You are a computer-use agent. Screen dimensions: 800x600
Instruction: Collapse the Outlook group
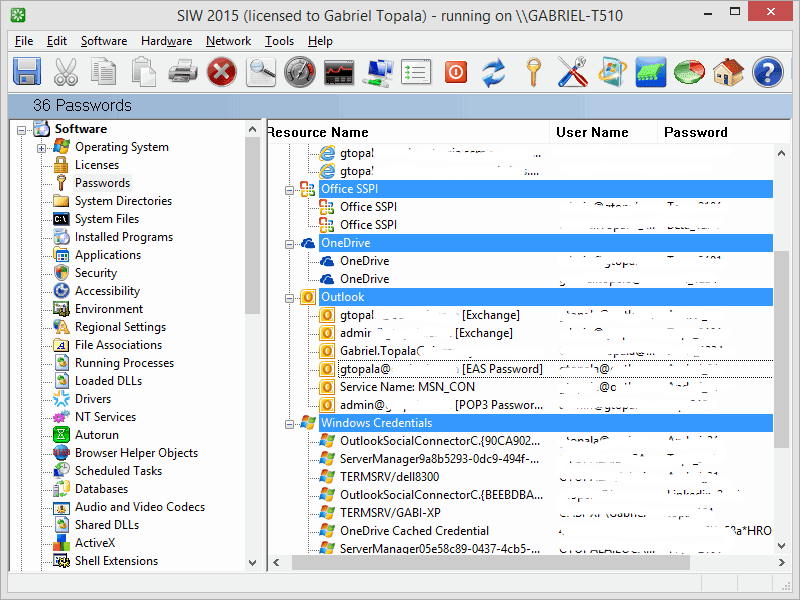[x=289, y=298]
